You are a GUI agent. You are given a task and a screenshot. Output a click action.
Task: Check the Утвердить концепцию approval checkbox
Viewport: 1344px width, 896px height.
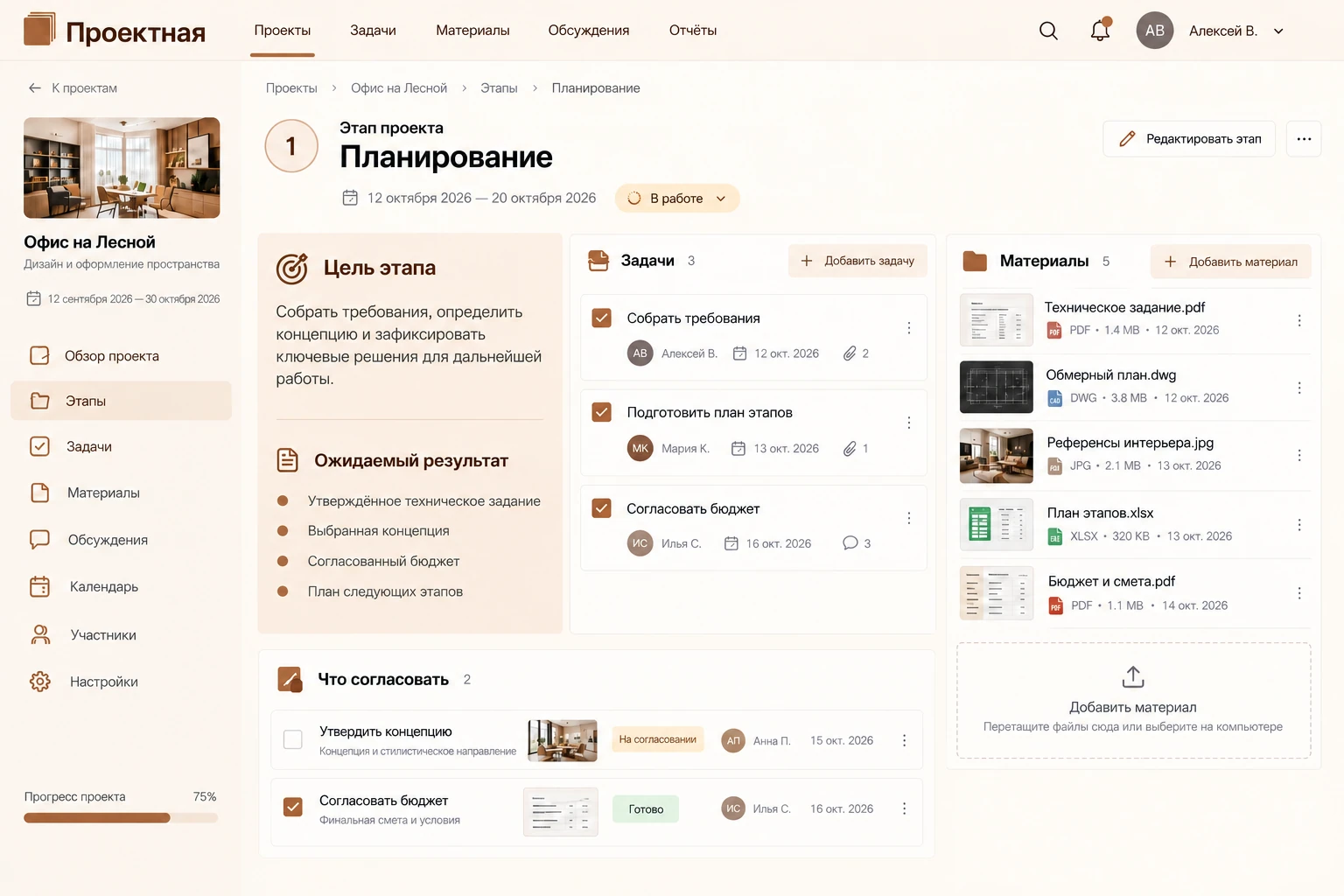[x=293, y=739]
